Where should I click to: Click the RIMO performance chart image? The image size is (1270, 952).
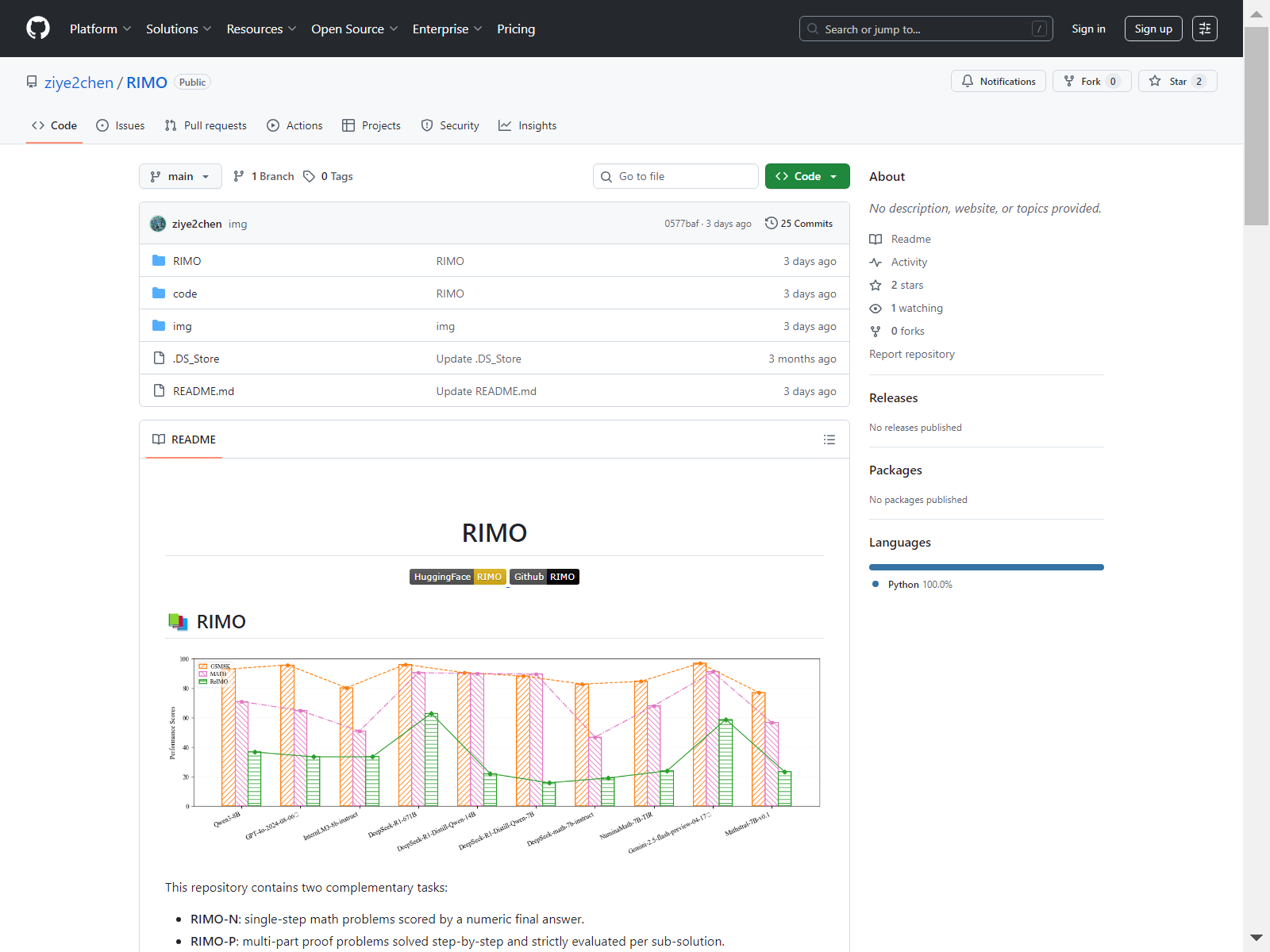pyautogui.click(x=495, y=754)
